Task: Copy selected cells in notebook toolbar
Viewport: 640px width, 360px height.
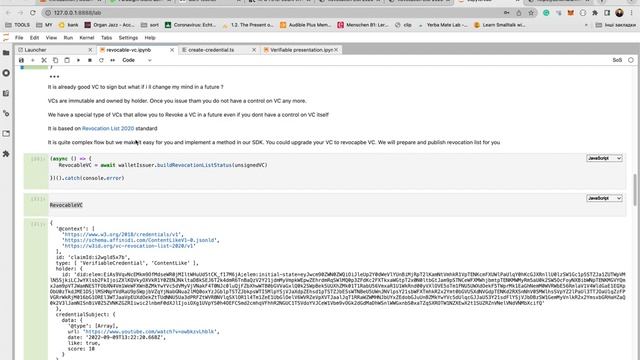Action: pyautogui.click(x=56, y=60)
